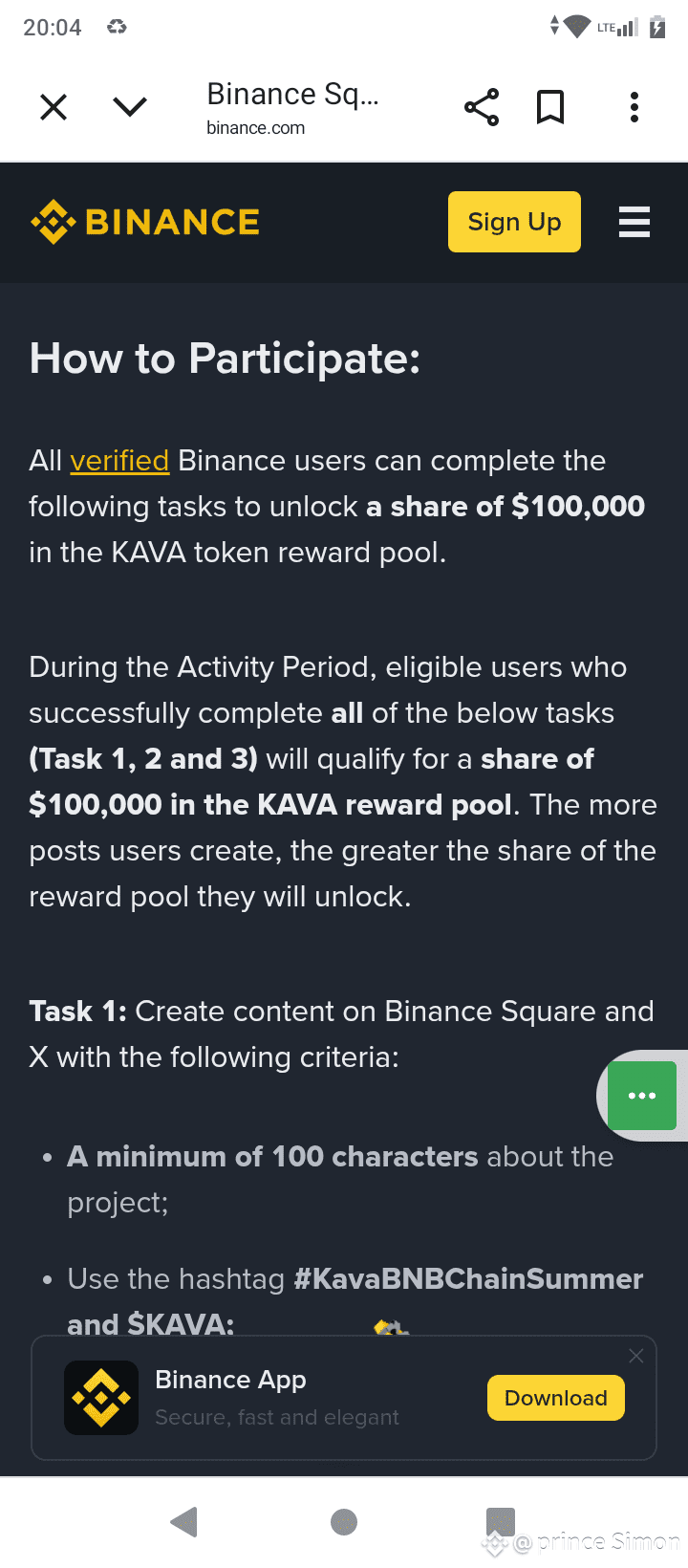The height and width of the screenshot is (1568, 688).
Task: Tap the Binance App banner icon
Action: click(x=101, y=1398)
